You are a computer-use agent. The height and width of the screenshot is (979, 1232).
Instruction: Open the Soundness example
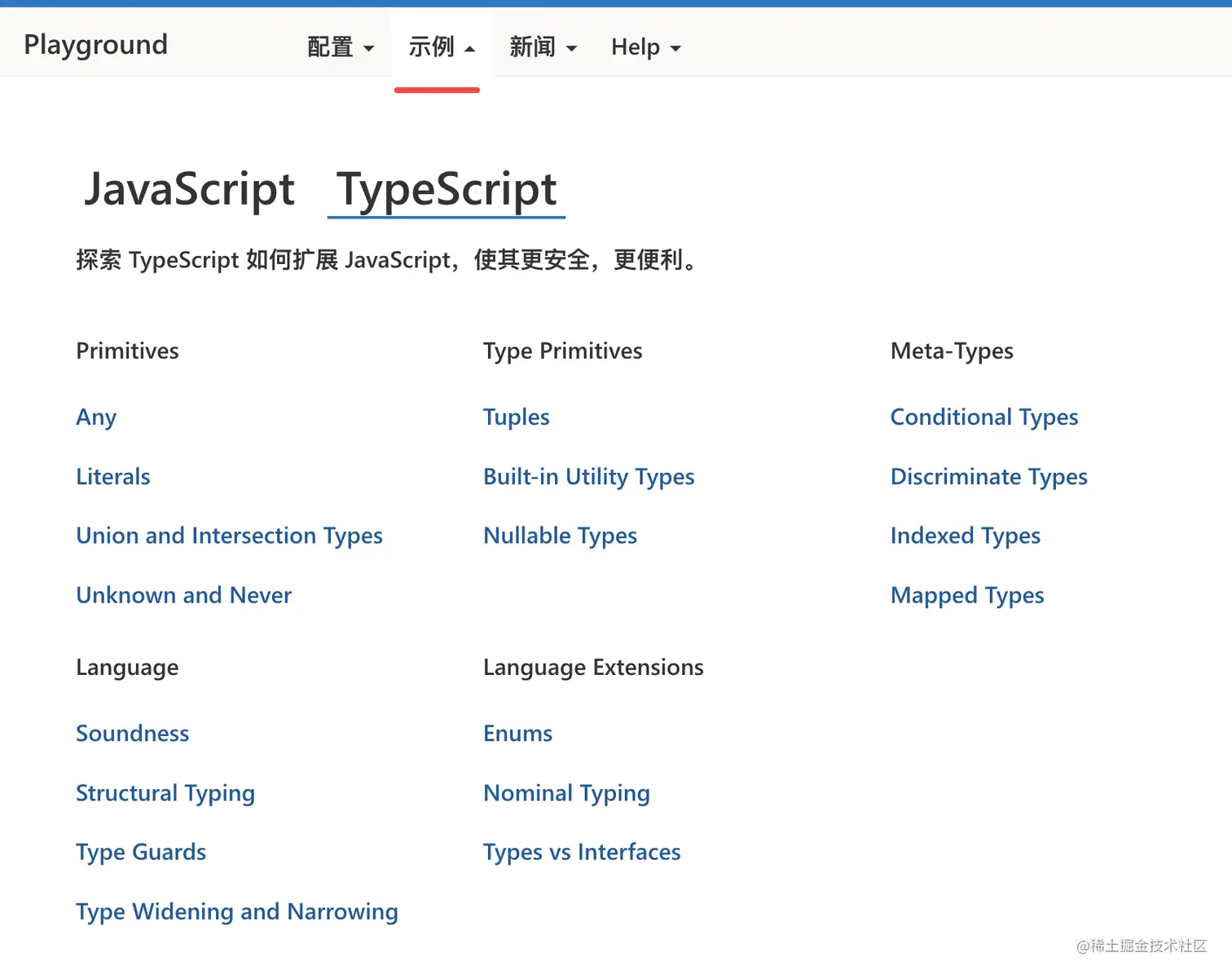click(x=132, y=734)
